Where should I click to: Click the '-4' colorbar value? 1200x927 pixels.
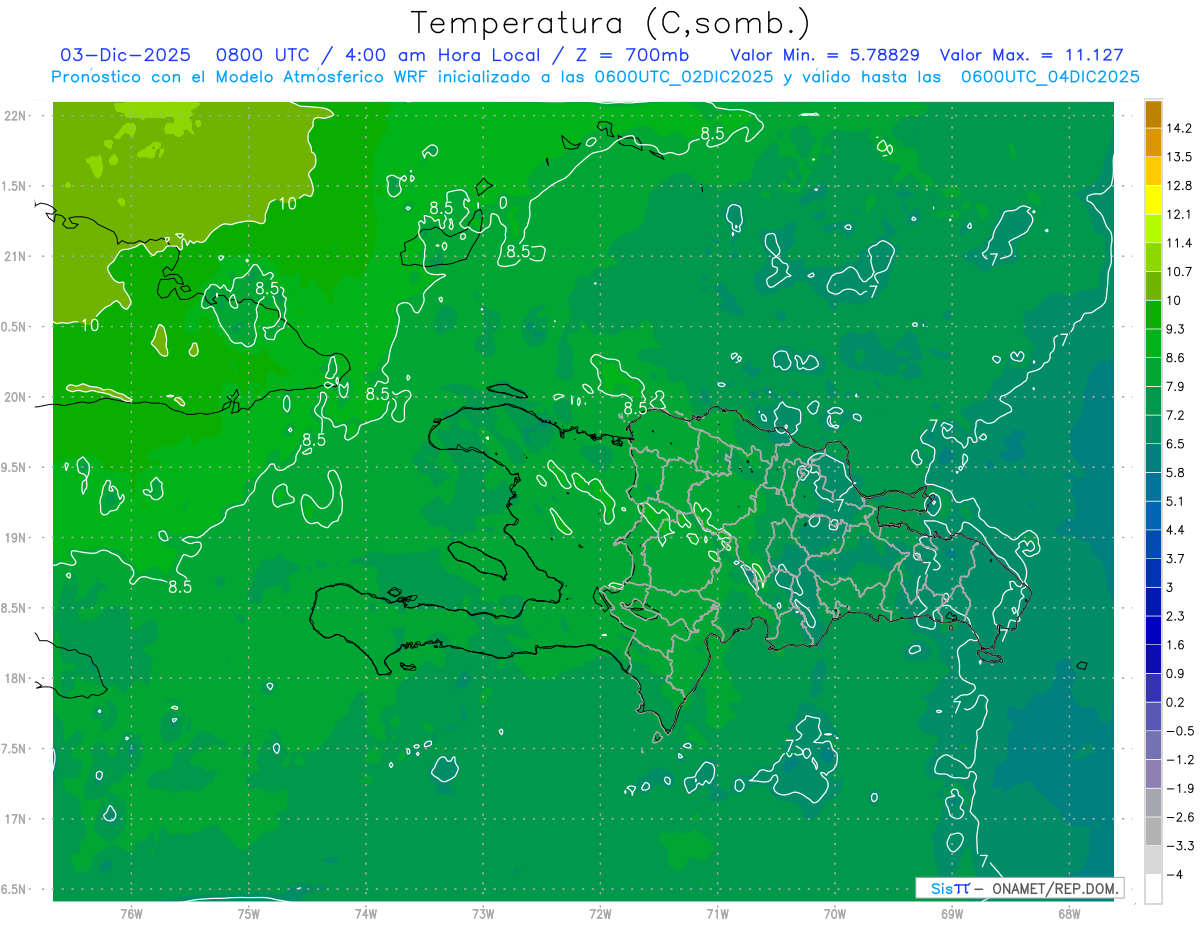coord(1176,874)
